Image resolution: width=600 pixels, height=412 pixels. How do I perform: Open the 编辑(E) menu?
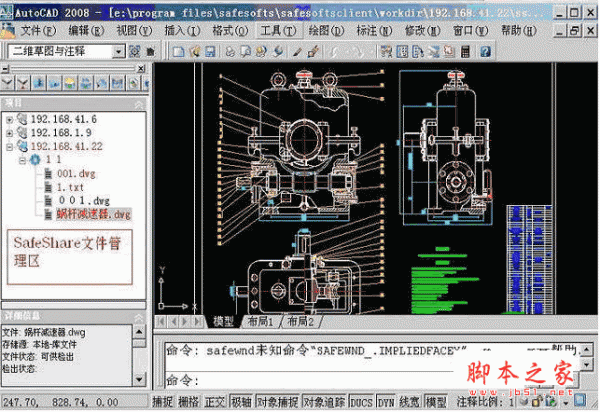[x=86, y=31]
